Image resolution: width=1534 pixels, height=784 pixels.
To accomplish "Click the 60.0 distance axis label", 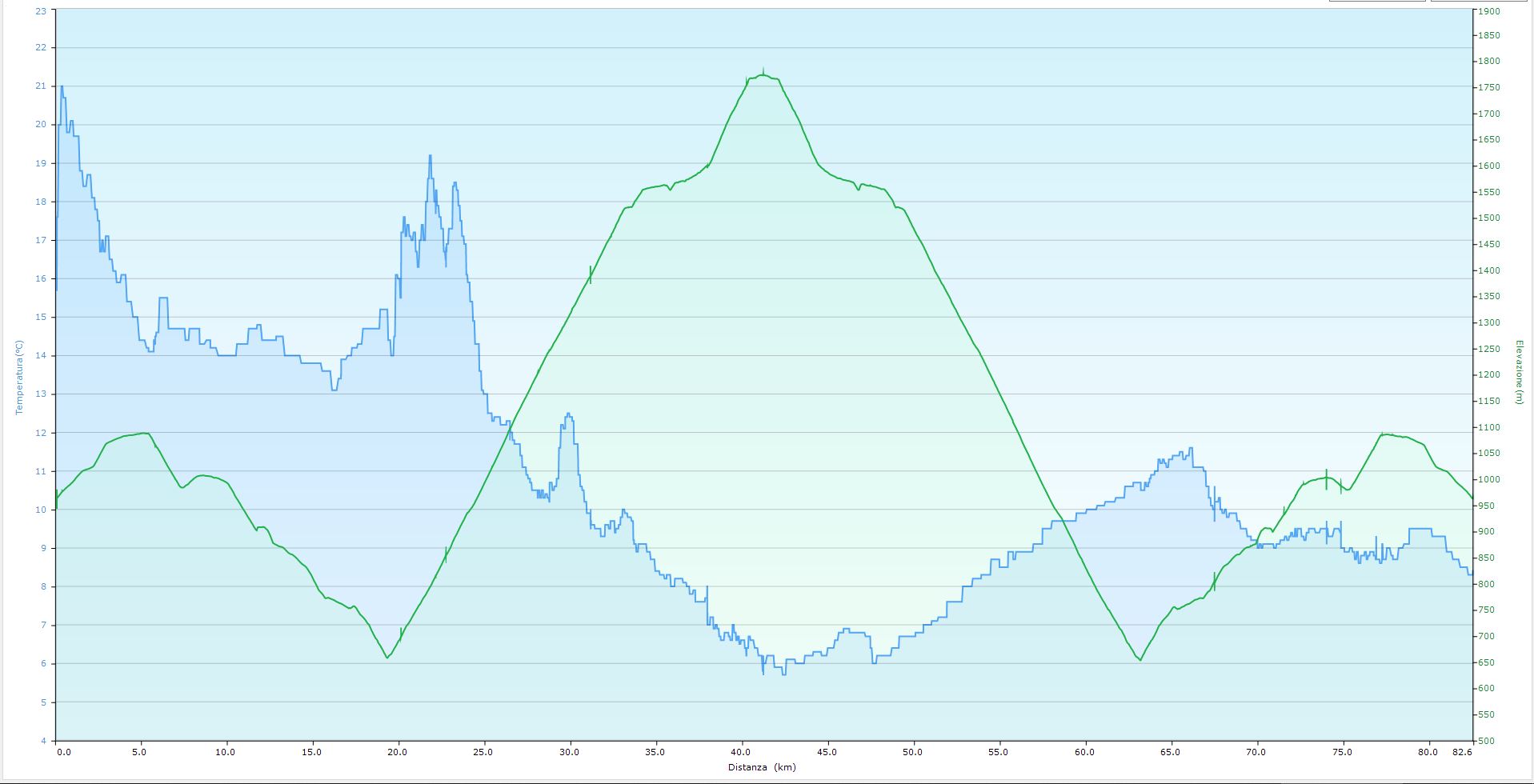I will (x=1084, y=752).
